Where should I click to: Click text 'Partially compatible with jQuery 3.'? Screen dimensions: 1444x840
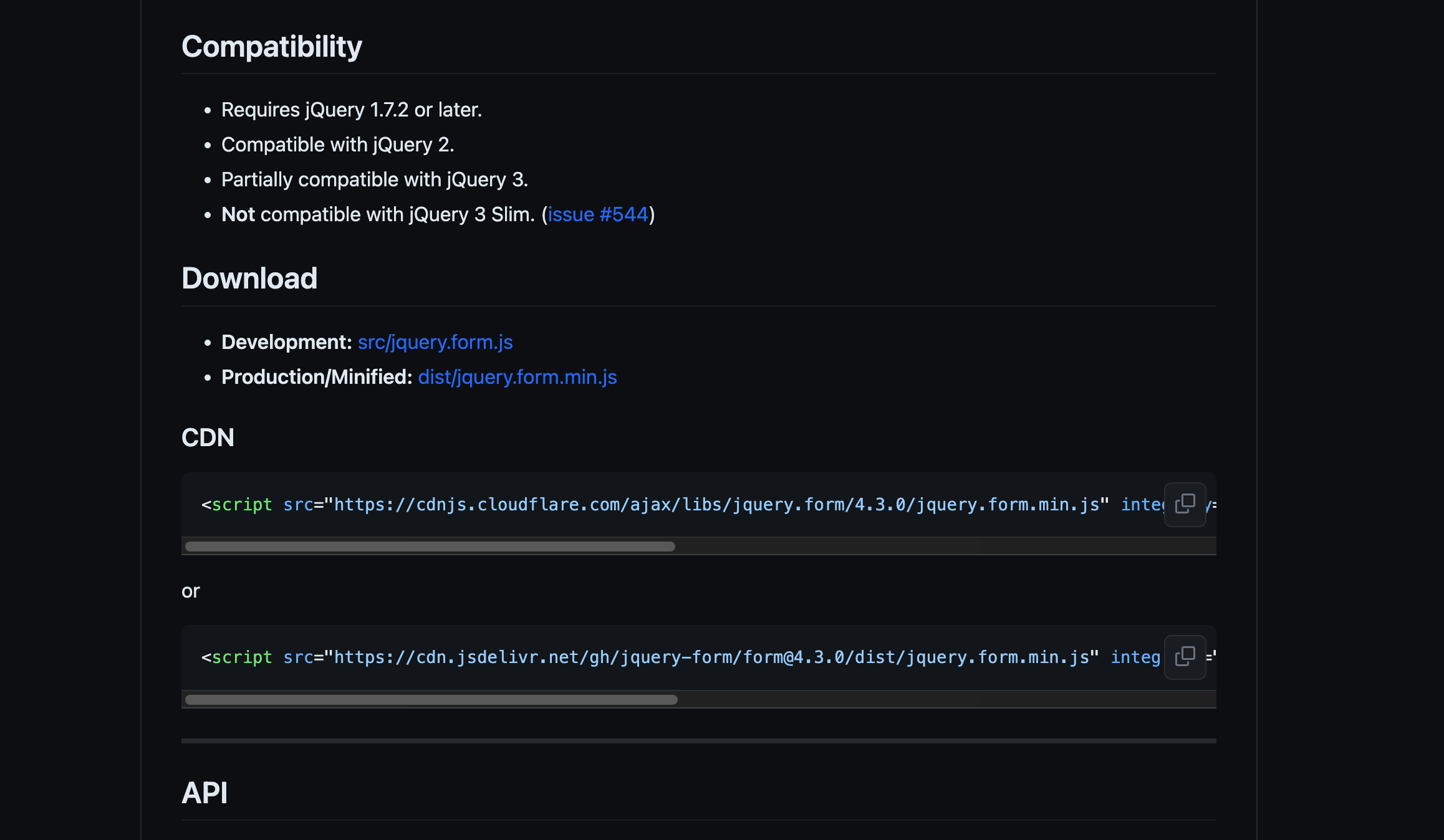click(x=375, y=179)
